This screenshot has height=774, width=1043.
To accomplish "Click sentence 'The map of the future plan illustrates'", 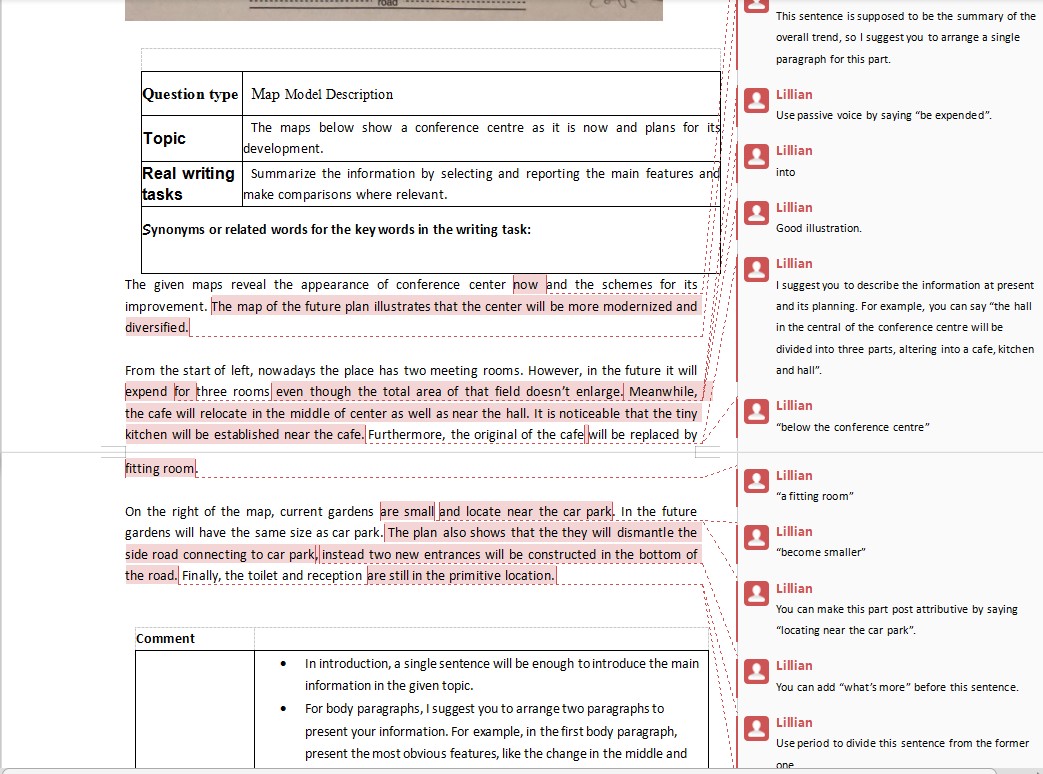I will (411, 317).
